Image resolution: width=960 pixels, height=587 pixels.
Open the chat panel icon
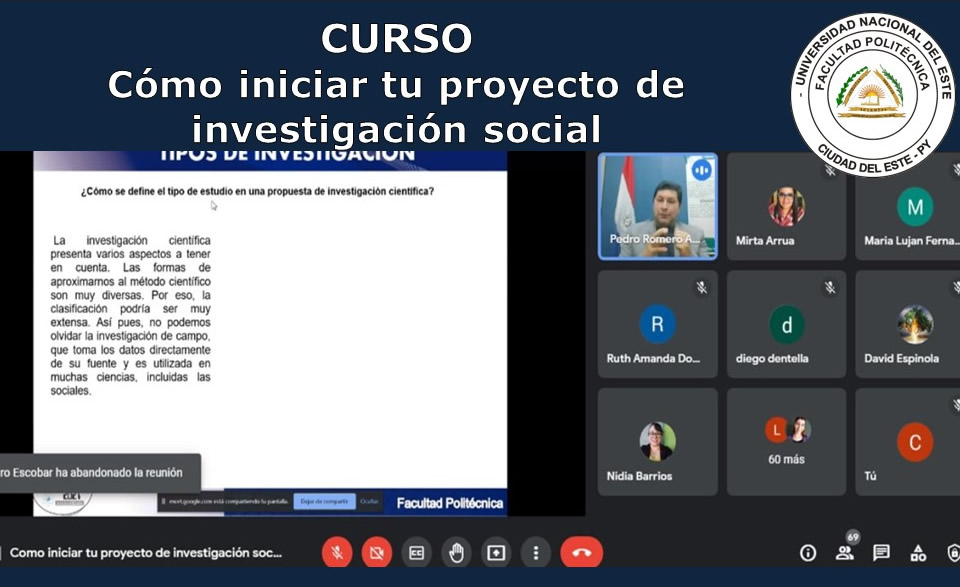point(881,553)
